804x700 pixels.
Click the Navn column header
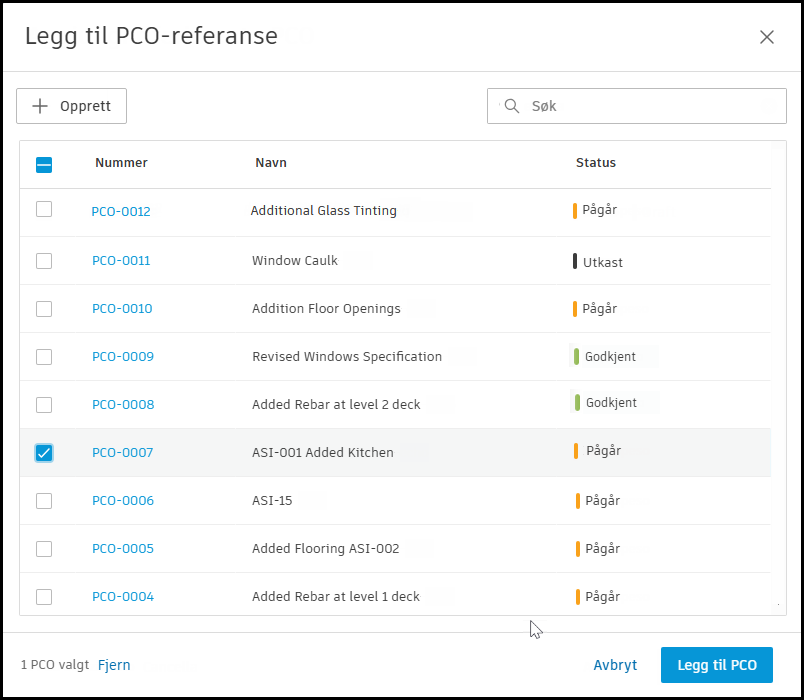271,163
